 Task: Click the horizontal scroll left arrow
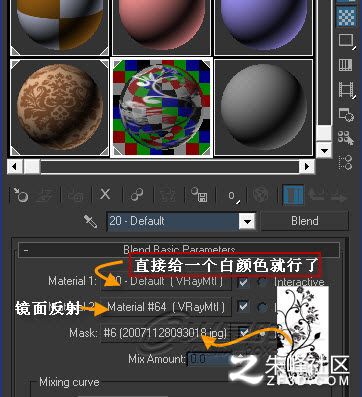(x=14, y=166)
